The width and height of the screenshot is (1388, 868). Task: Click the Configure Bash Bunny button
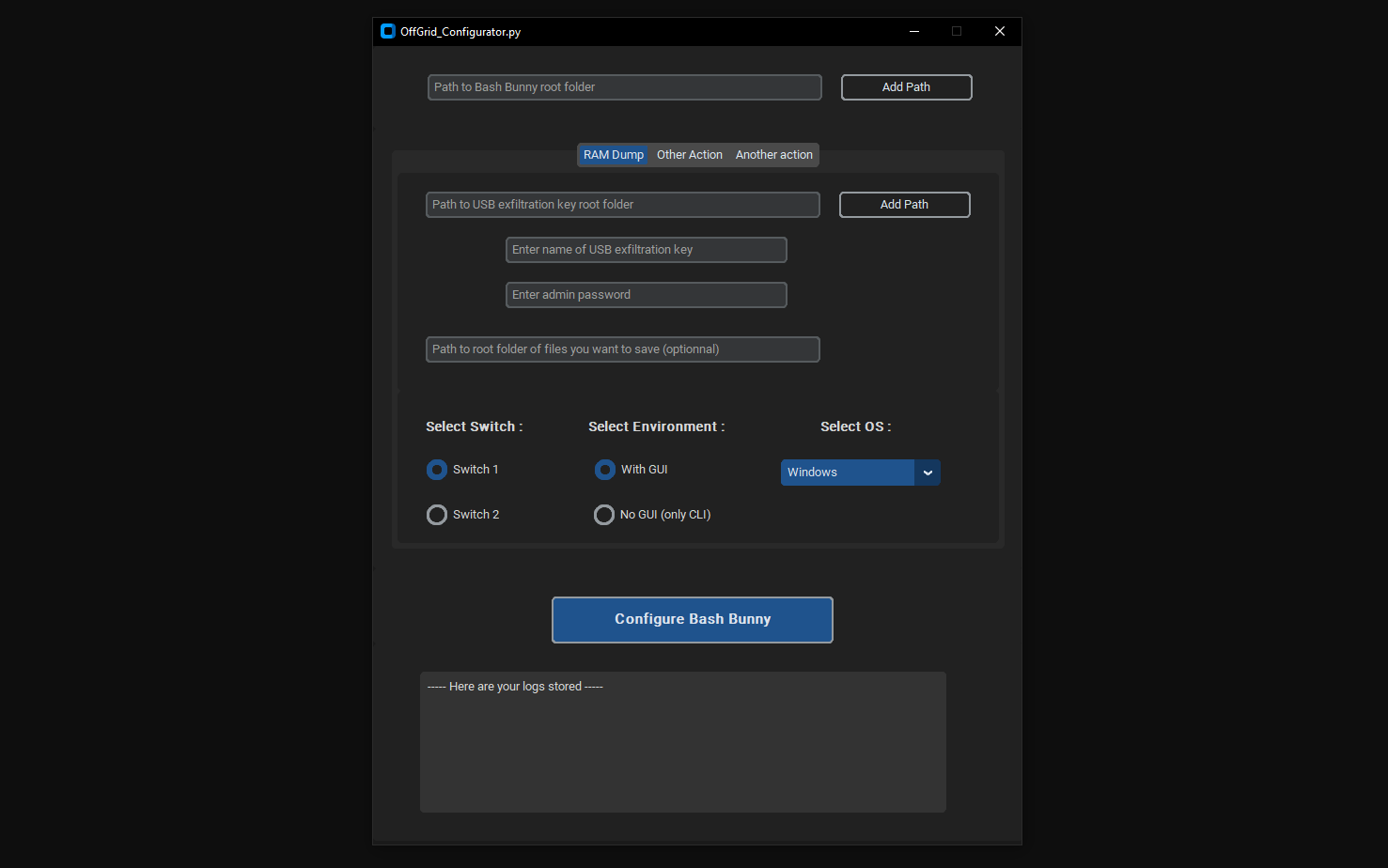click(x=693, y=620)
